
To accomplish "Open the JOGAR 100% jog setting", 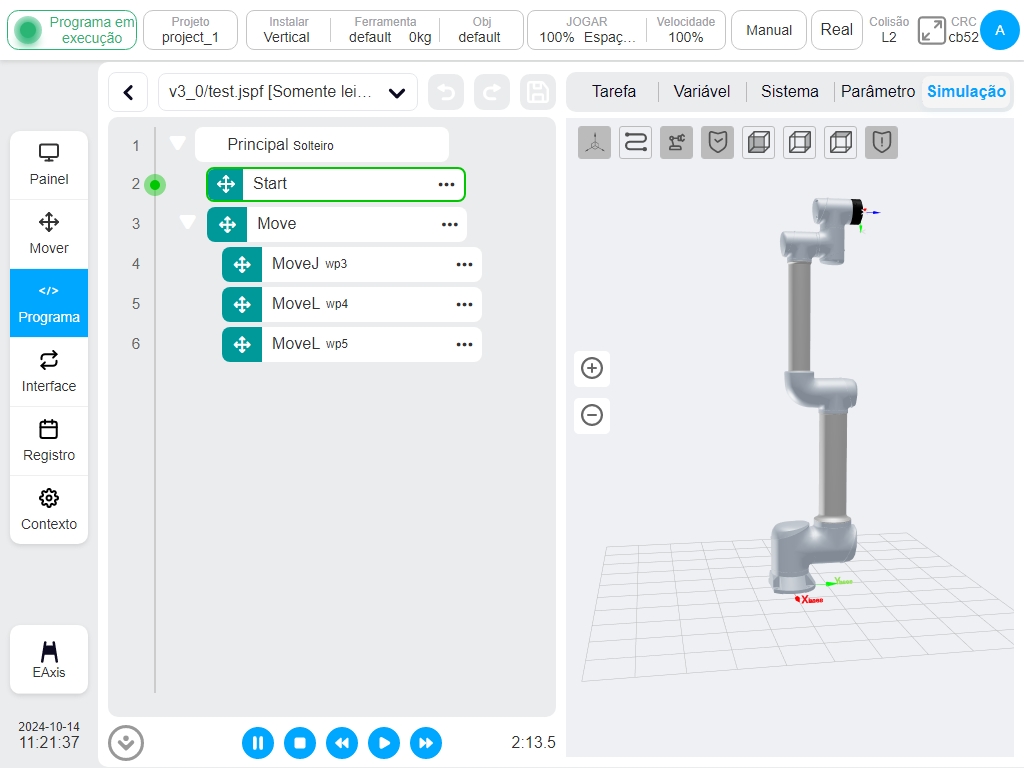I will tap(586, 30).
